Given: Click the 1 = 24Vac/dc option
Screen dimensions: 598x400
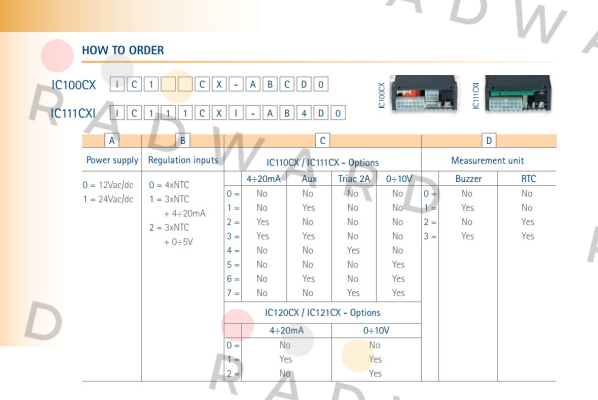Looking at the screenshot, I should tap(108, 199).
